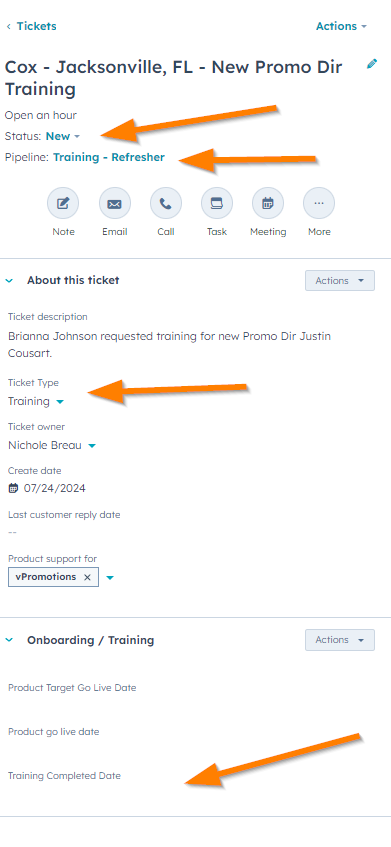Collapse the About this ticket section

coord(9,281)
